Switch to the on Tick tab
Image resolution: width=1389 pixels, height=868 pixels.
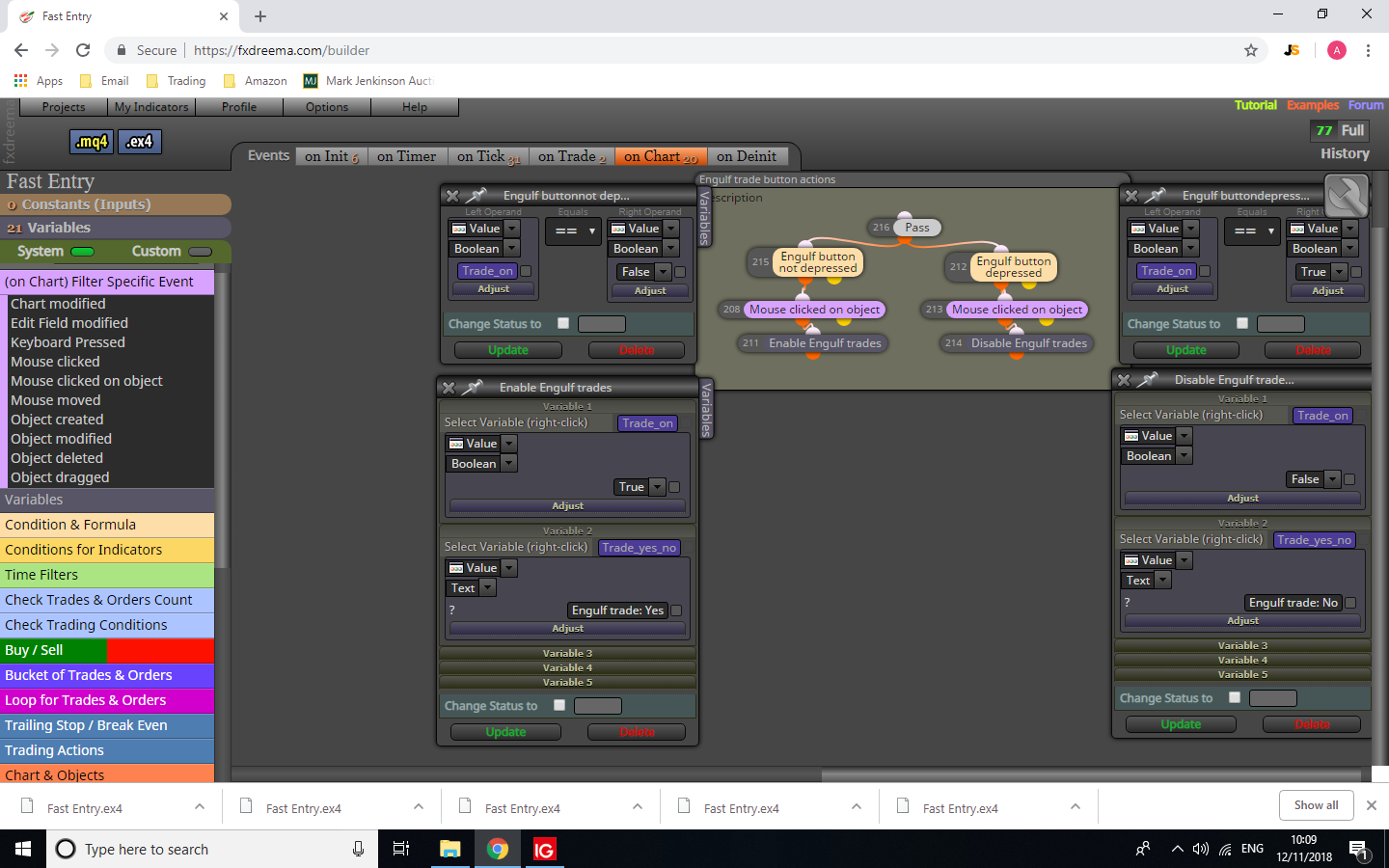click(488, 156)
